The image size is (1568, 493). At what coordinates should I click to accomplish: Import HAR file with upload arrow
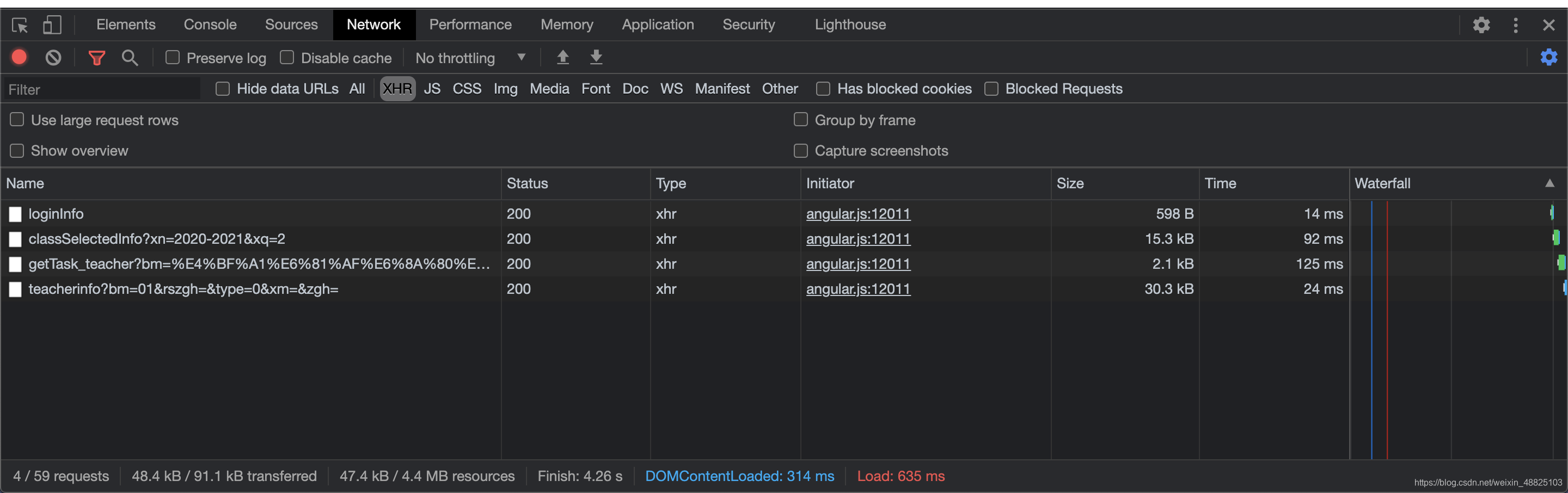[563, 57]
